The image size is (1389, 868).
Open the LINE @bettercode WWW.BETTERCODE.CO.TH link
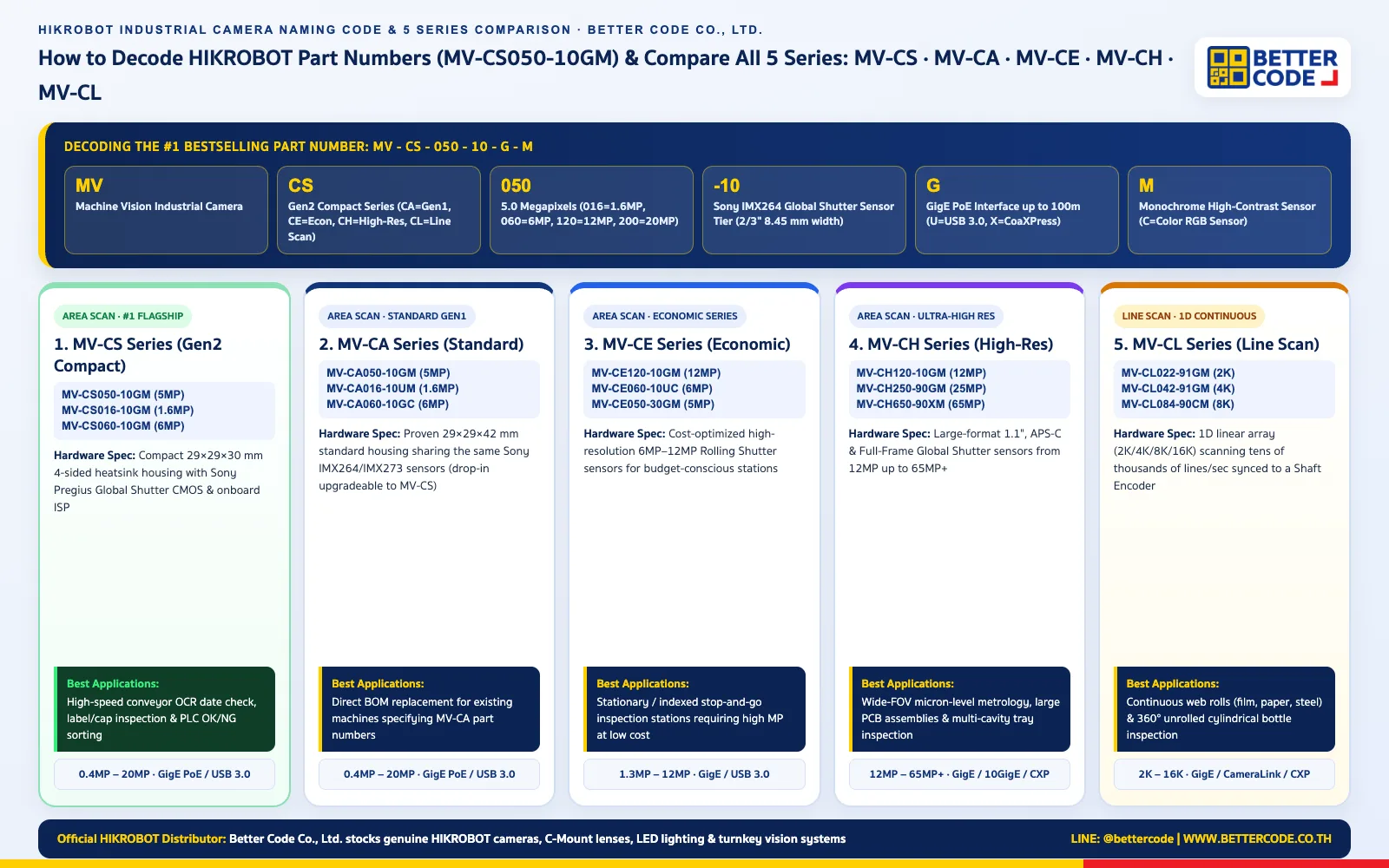coord(1201,838)
